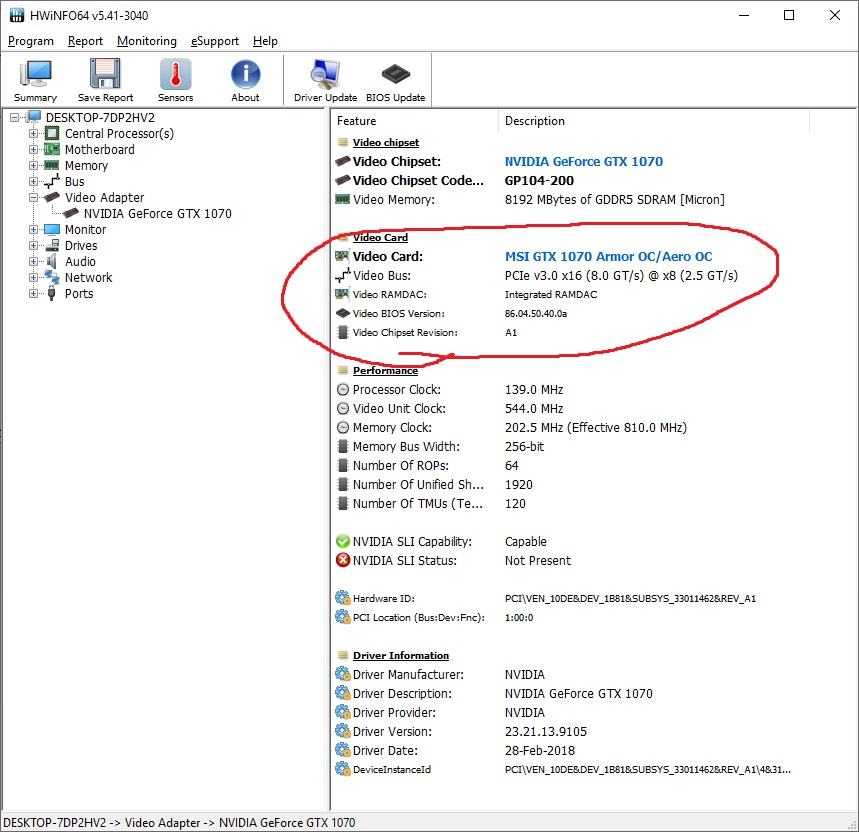Collapse the DESKTOP-7DP2HV2 root node
This screenshot has height=832, width=859.
15,117
